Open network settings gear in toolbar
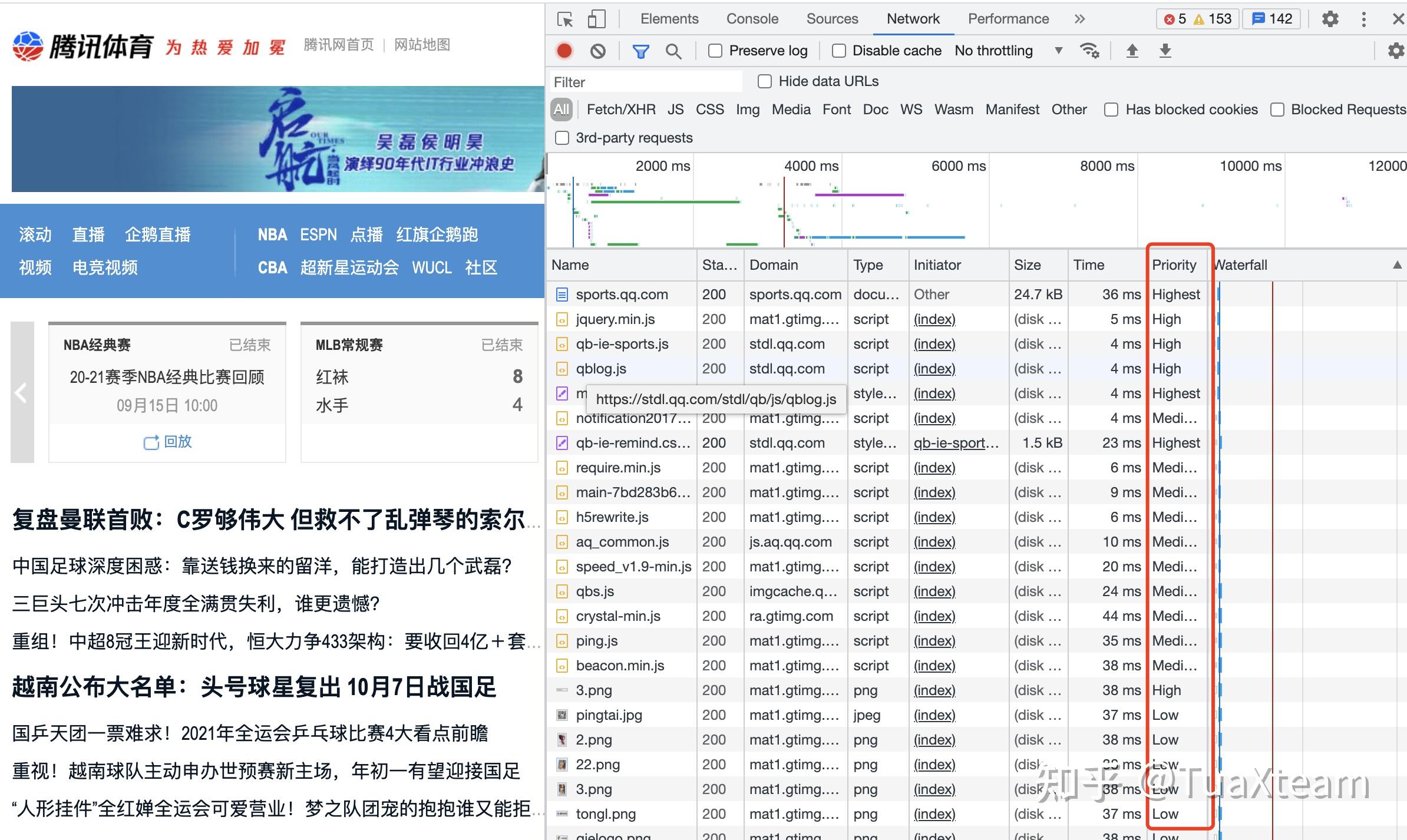Viewport: 1407px width, 840px height. 1396,51
